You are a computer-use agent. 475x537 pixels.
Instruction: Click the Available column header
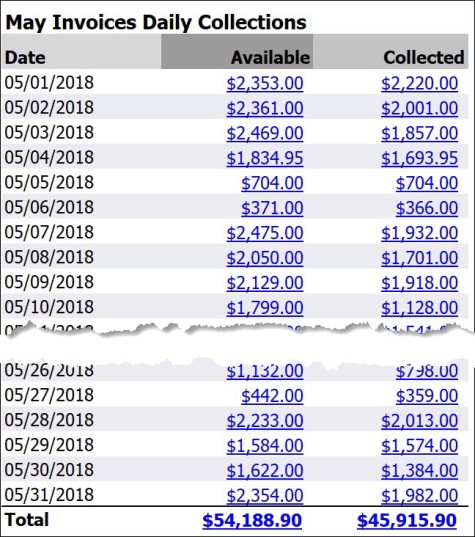[x=270, y=57]
